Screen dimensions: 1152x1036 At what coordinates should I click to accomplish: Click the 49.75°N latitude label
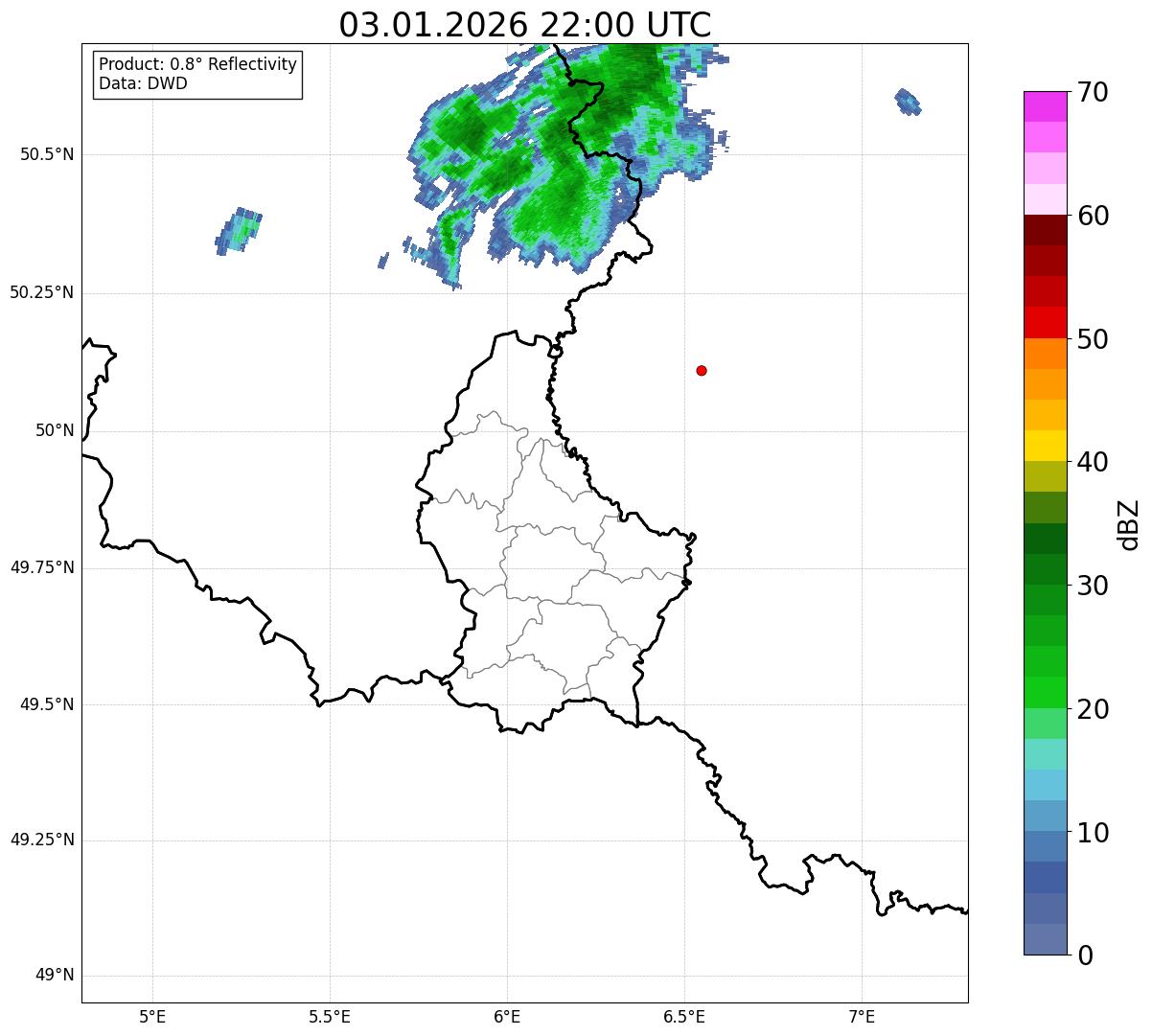pyautogui.click(x=41, y=567)
